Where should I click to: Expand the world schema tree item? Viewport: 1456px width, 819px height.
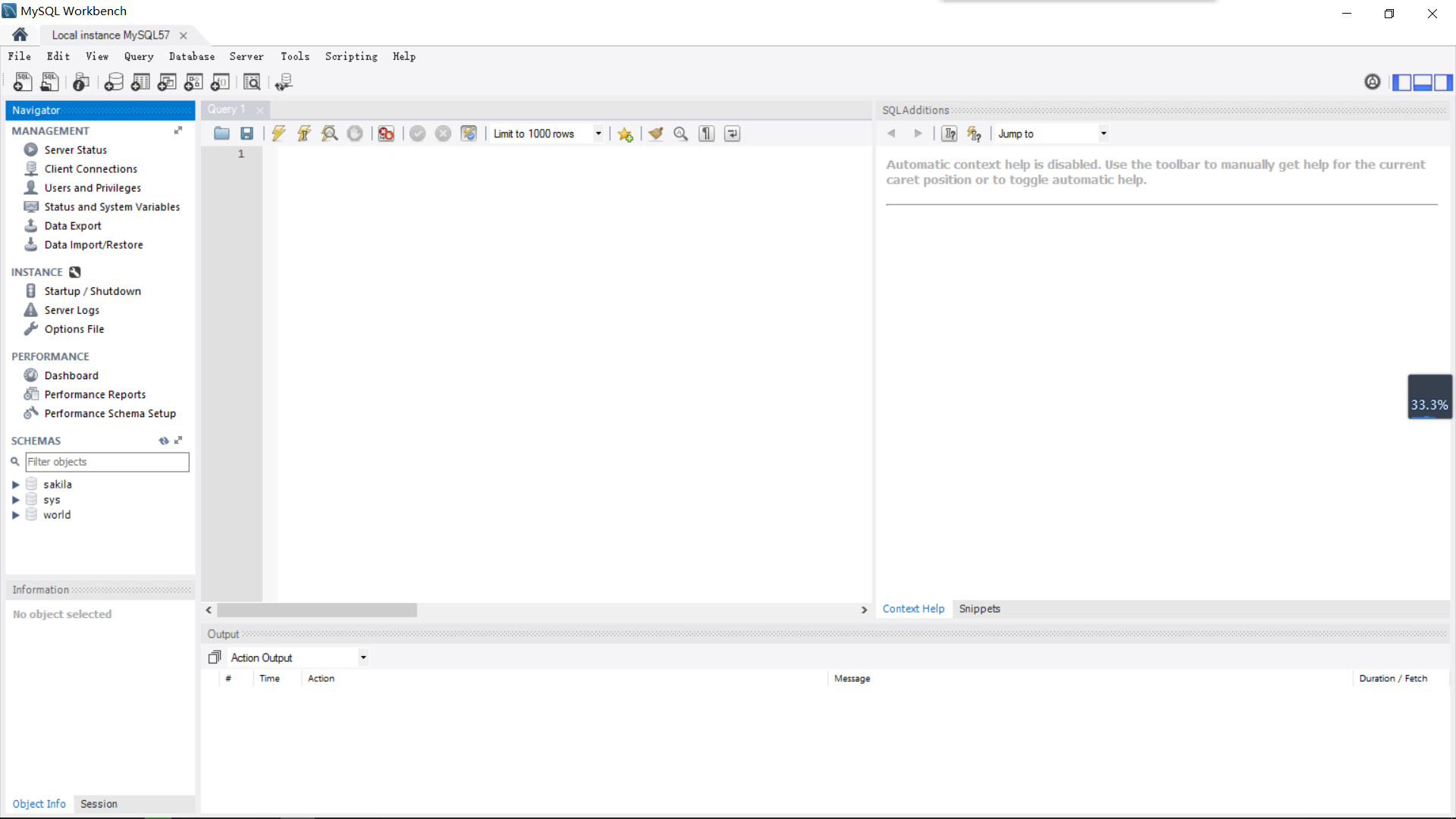tap(15, 515)
